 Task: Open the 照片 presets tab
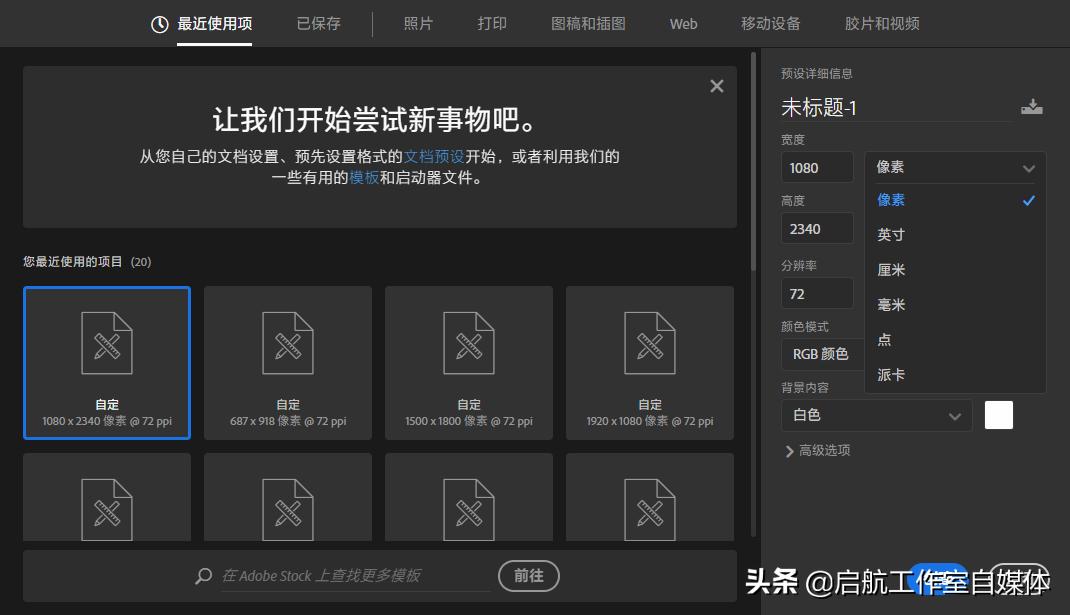tap(419, 23)
